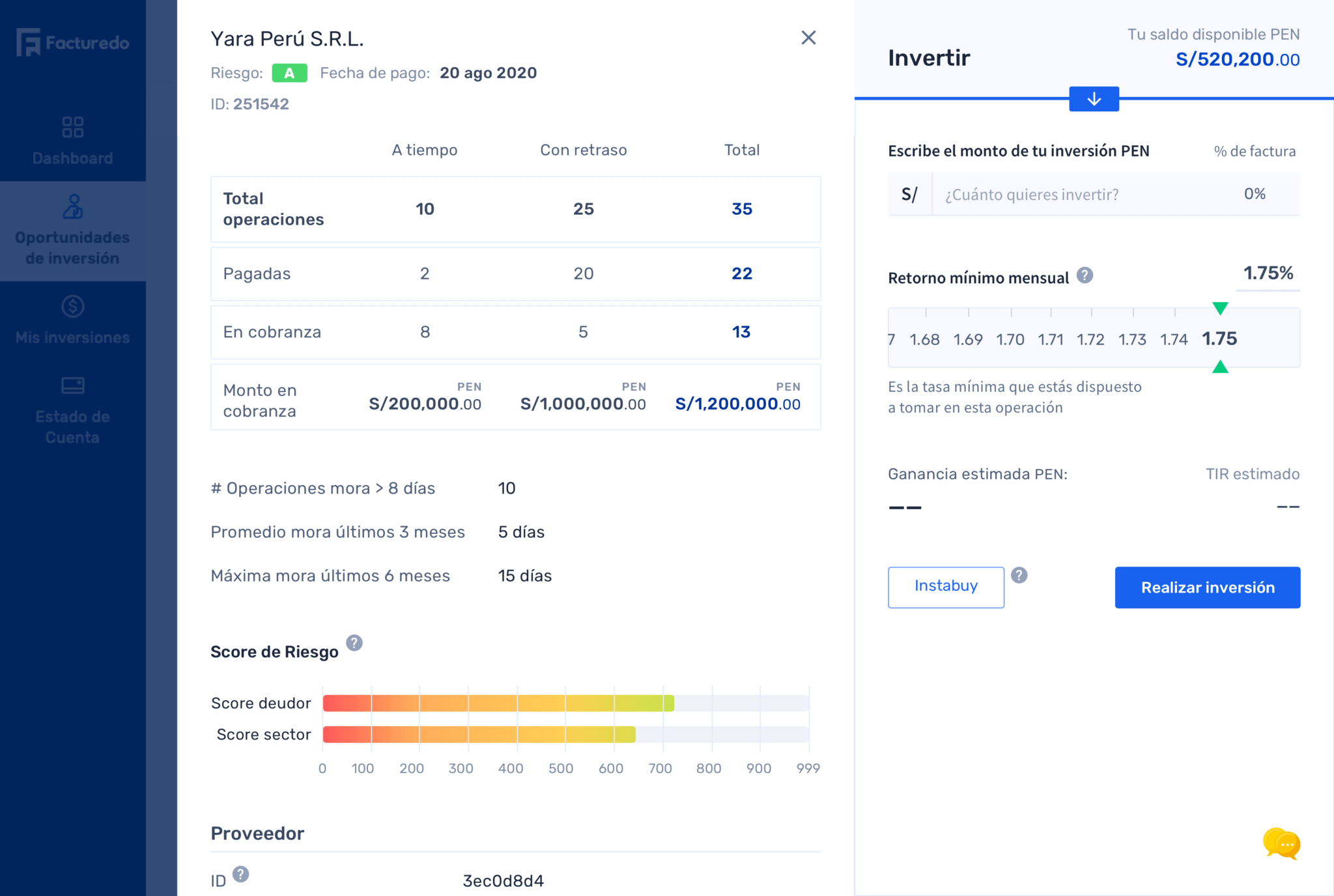The image size is (1334, 896).
Task: Click the Promedio mora value 5 días
Action: coord(521,532)
